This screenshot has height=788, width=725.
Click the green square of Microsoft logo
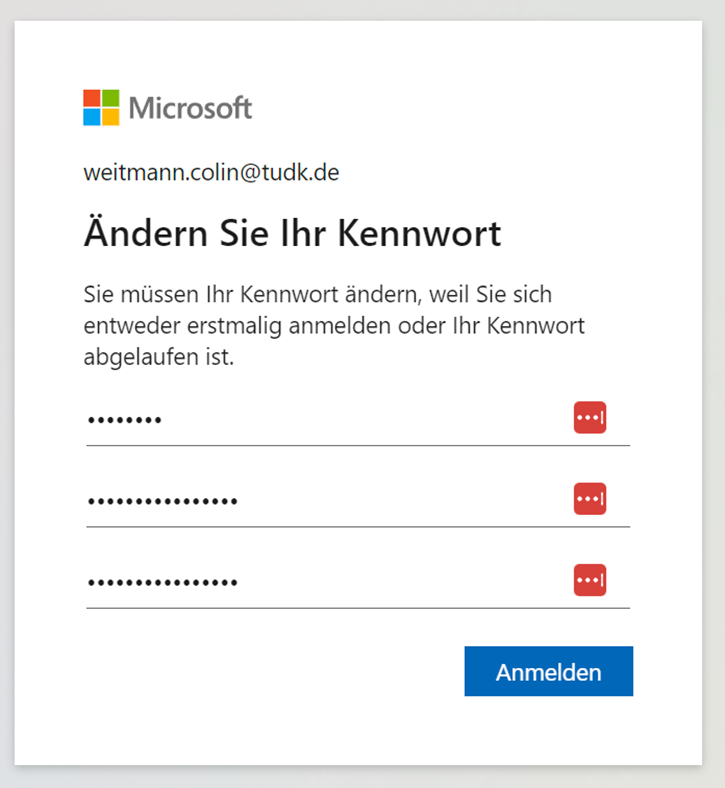point(110,97)
